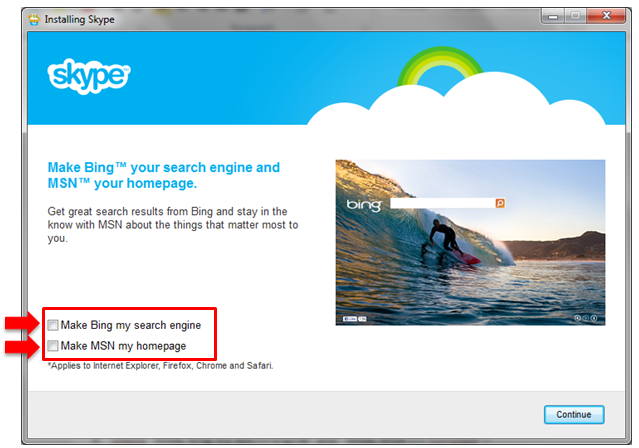Close the Installing Skype window
The image size is (639, 448).
point(606,16)
